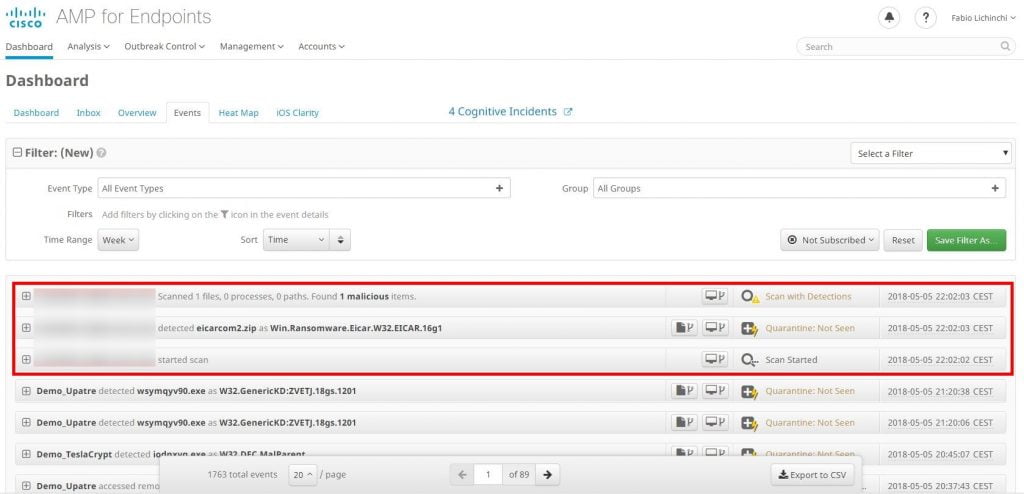Click the Save Filter As button

tap(967, 240)
